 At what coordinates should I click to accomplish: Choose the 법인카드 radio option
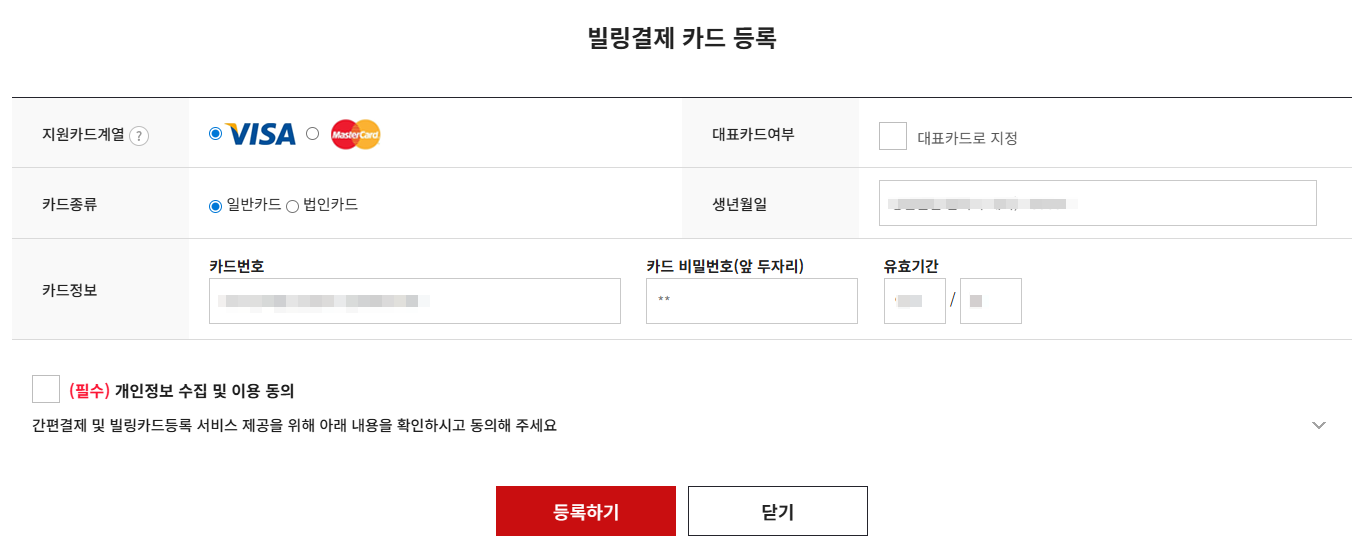(293, 206)
